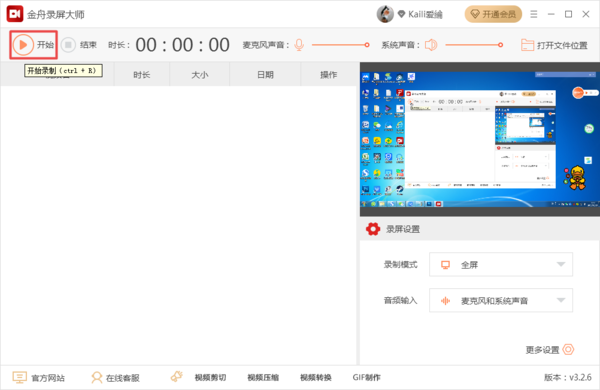Maximize the recorder window
This screenshot has width=600, height=390.
click(569, 14)
